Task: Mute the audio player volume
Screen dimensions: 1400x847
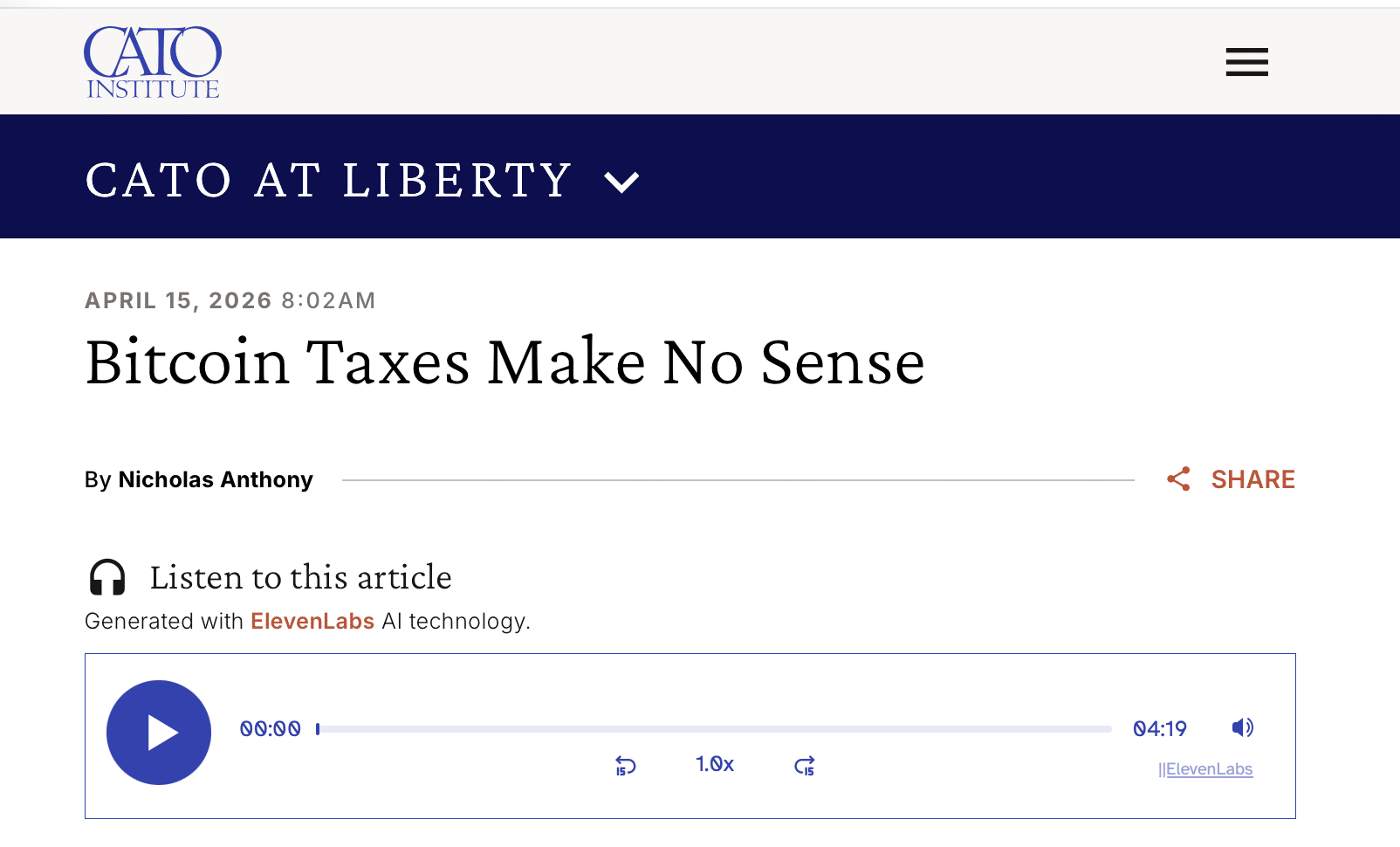Action: pyautogui.click(x=1242, y=727)
